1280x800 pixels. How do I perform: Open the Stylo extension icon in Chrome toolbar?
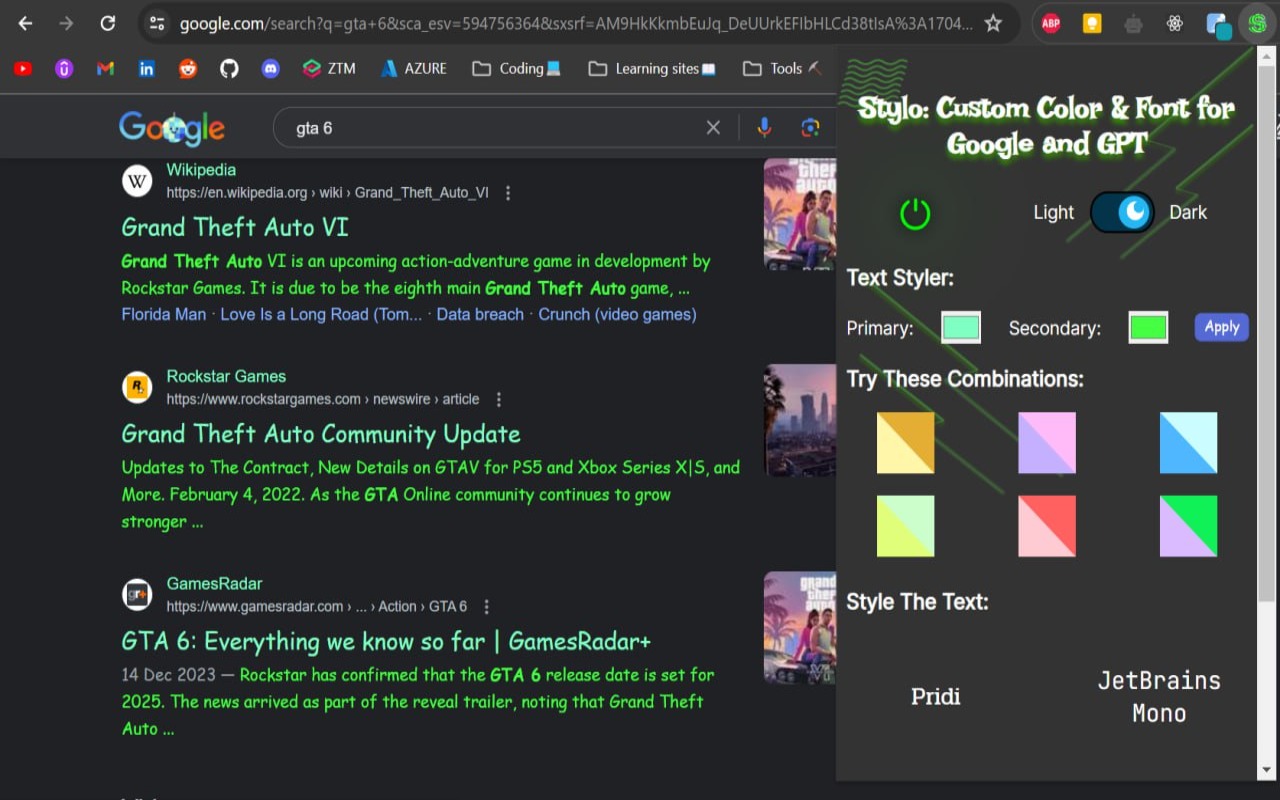tap(1257, 22)
